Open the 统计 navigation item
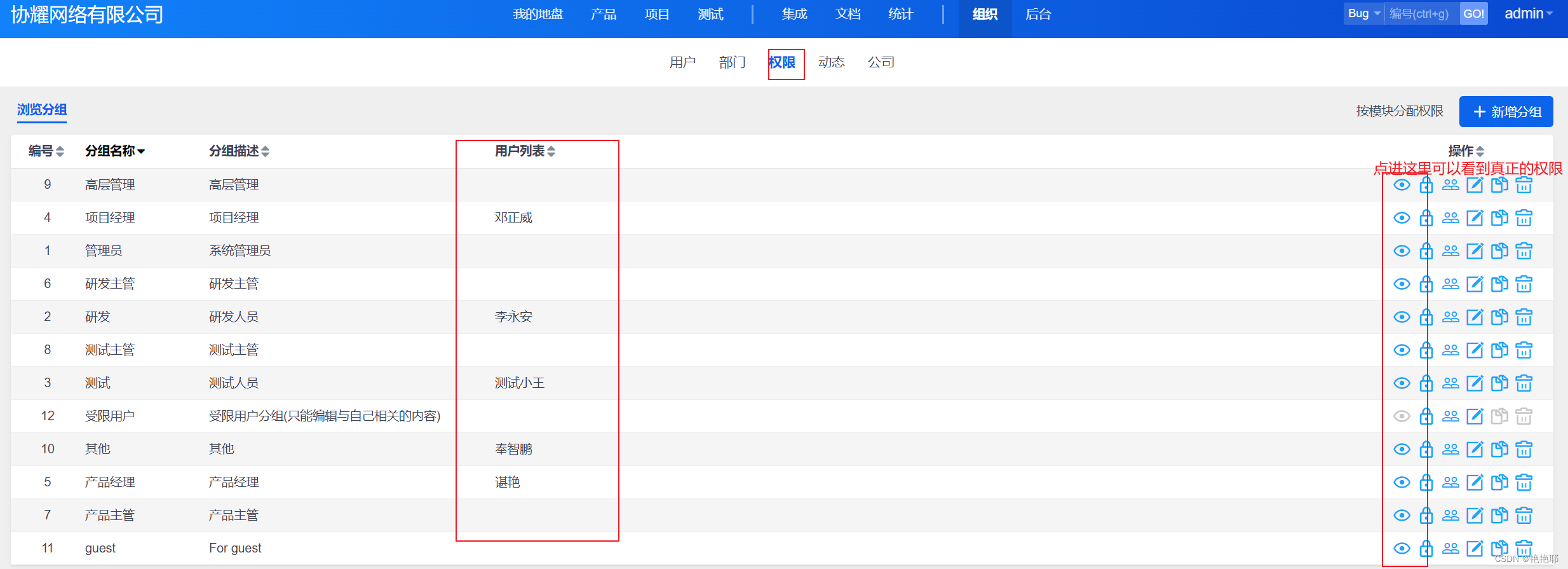This screenshot has height=569, width=1568. [901, 14]
